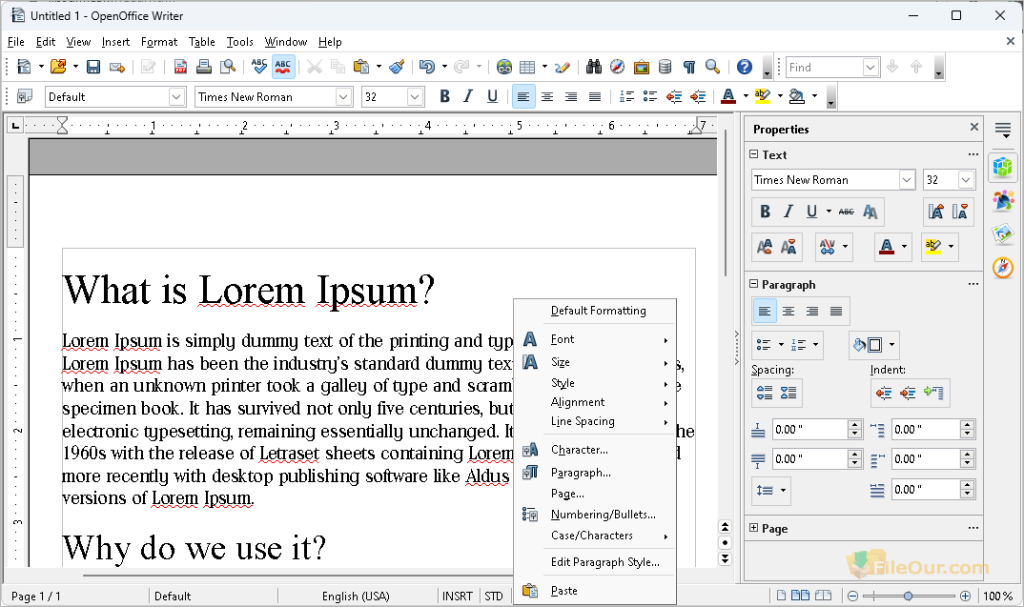Open the spelling and grammar checker
The image size is (1024, 607).
click(259, 67)
